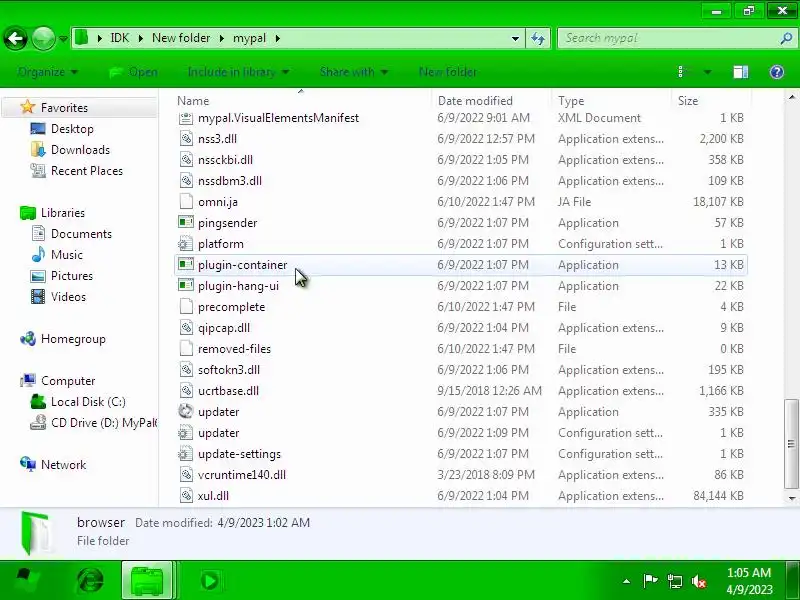Screen dimensions: 800x600
Task: Open Desktop in the navigation pane
Action: point(72,129)
